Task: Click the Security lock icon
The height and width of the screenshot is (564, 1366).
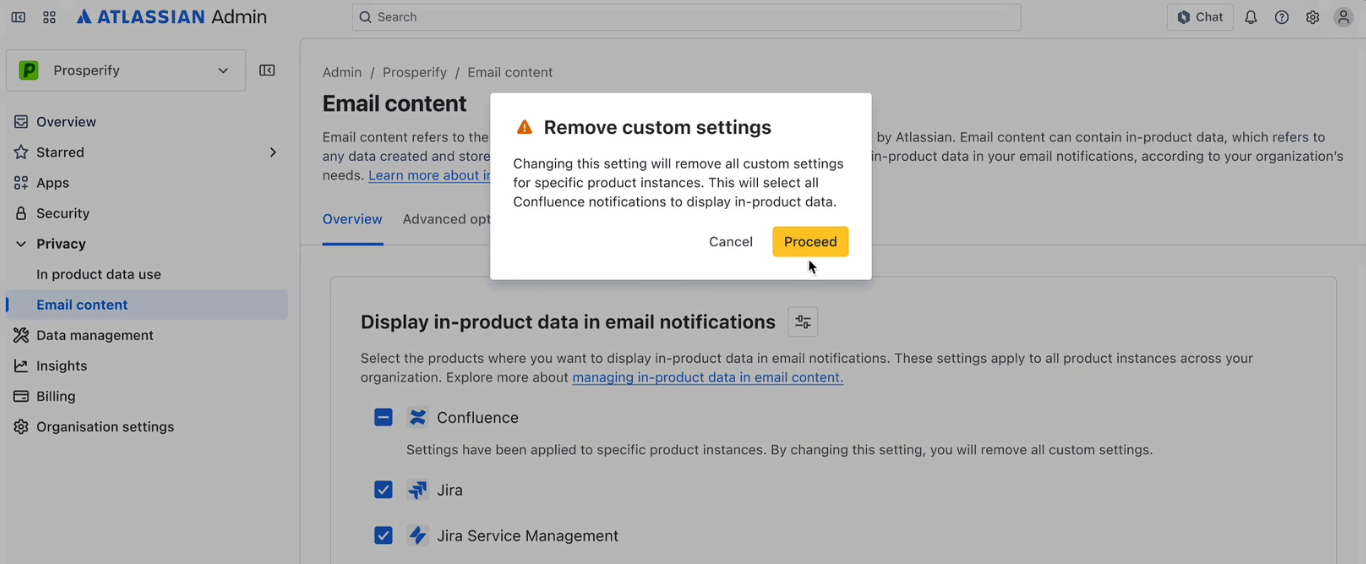Action: pyautogui.click(x=21, y=213)
